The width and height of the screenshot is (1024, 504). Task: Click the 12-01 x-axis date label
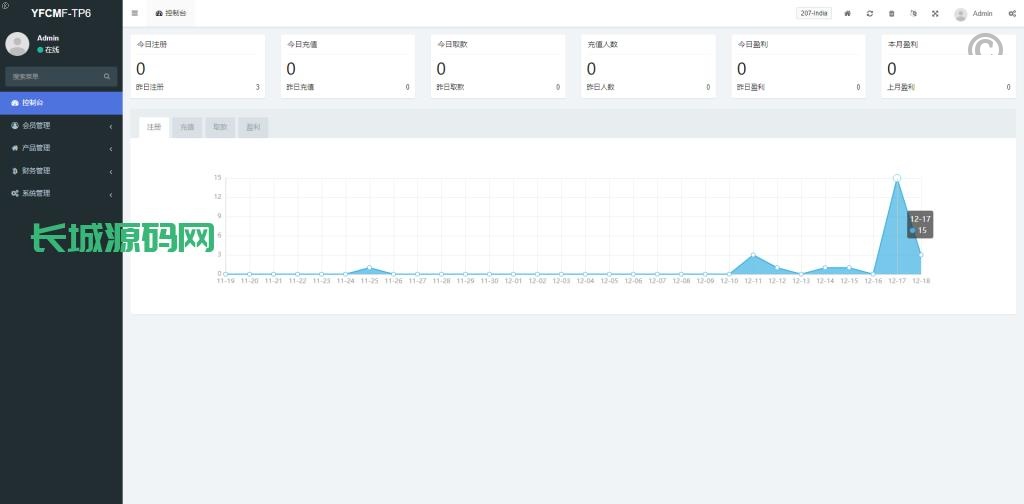[513, 281]
